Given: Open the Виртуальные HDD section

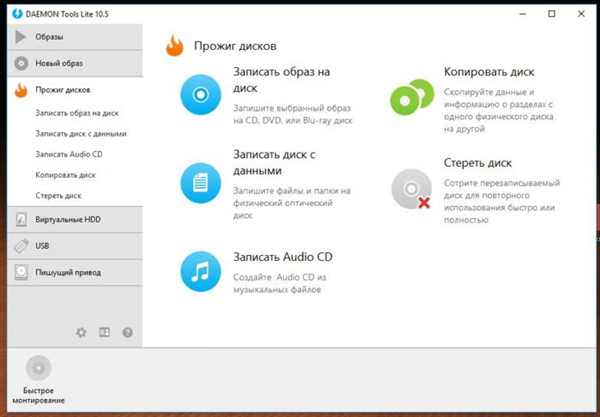Looking at the screenshot, I should 75,219.
